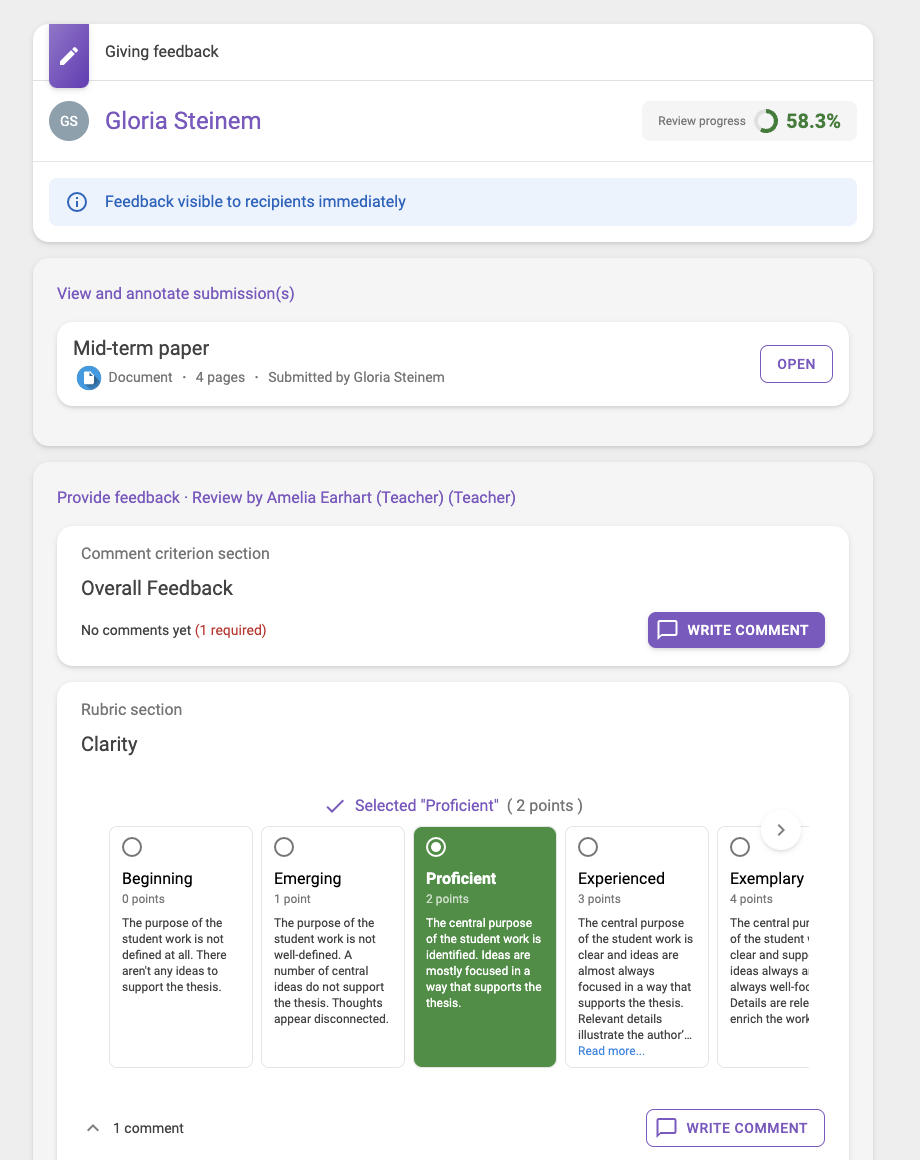
Task: Click the speech bubble icon in Clarity's Write Comment
Action: [x=666, y=1128]
